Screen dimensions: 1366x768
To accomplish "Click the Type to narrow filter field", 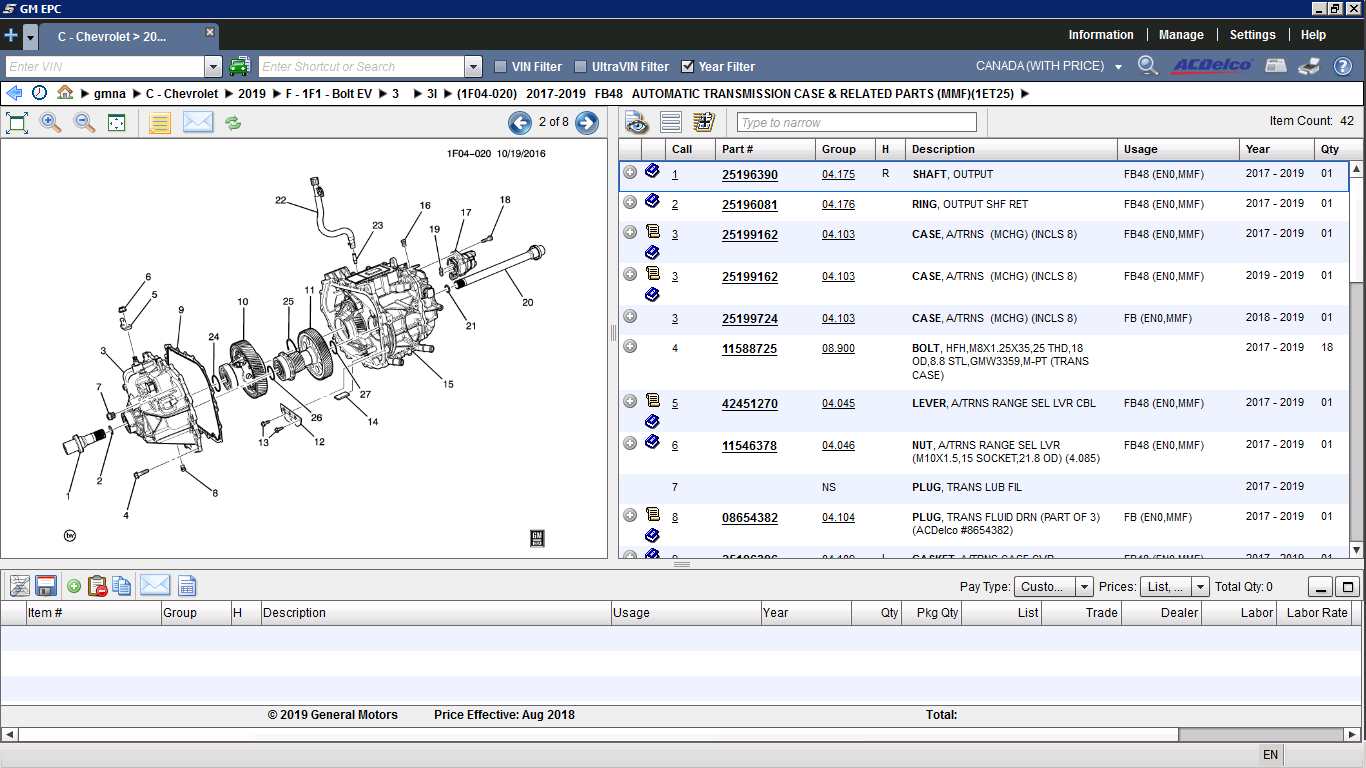I will 856,123.
